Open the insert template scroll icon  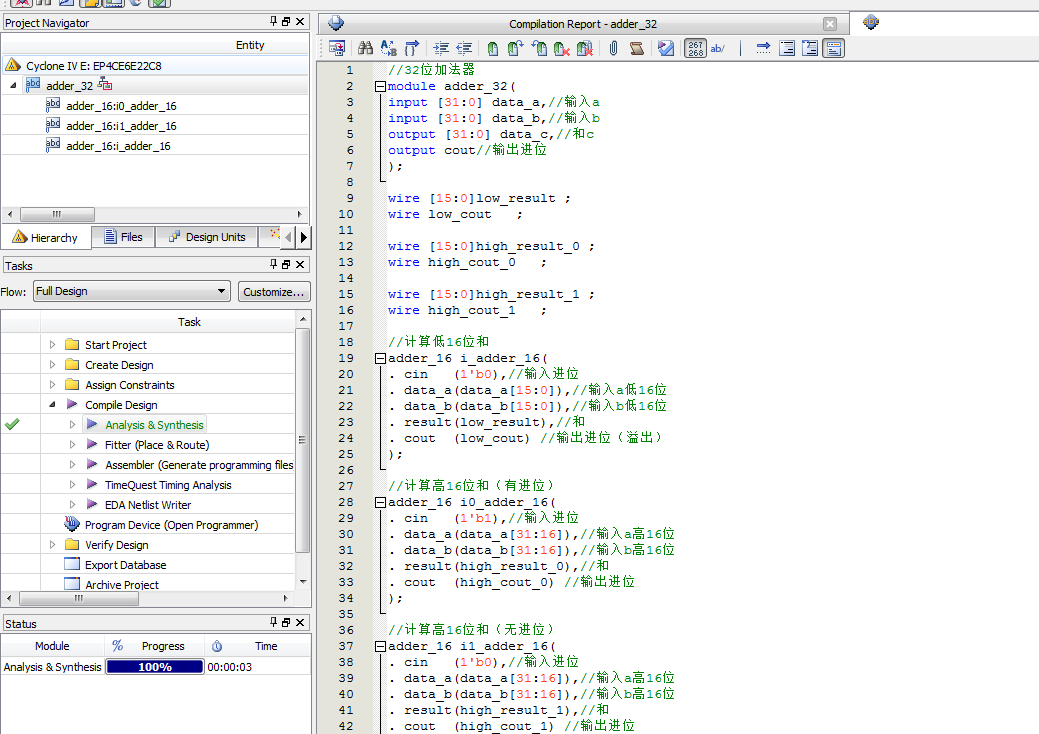tap(637, 48)
